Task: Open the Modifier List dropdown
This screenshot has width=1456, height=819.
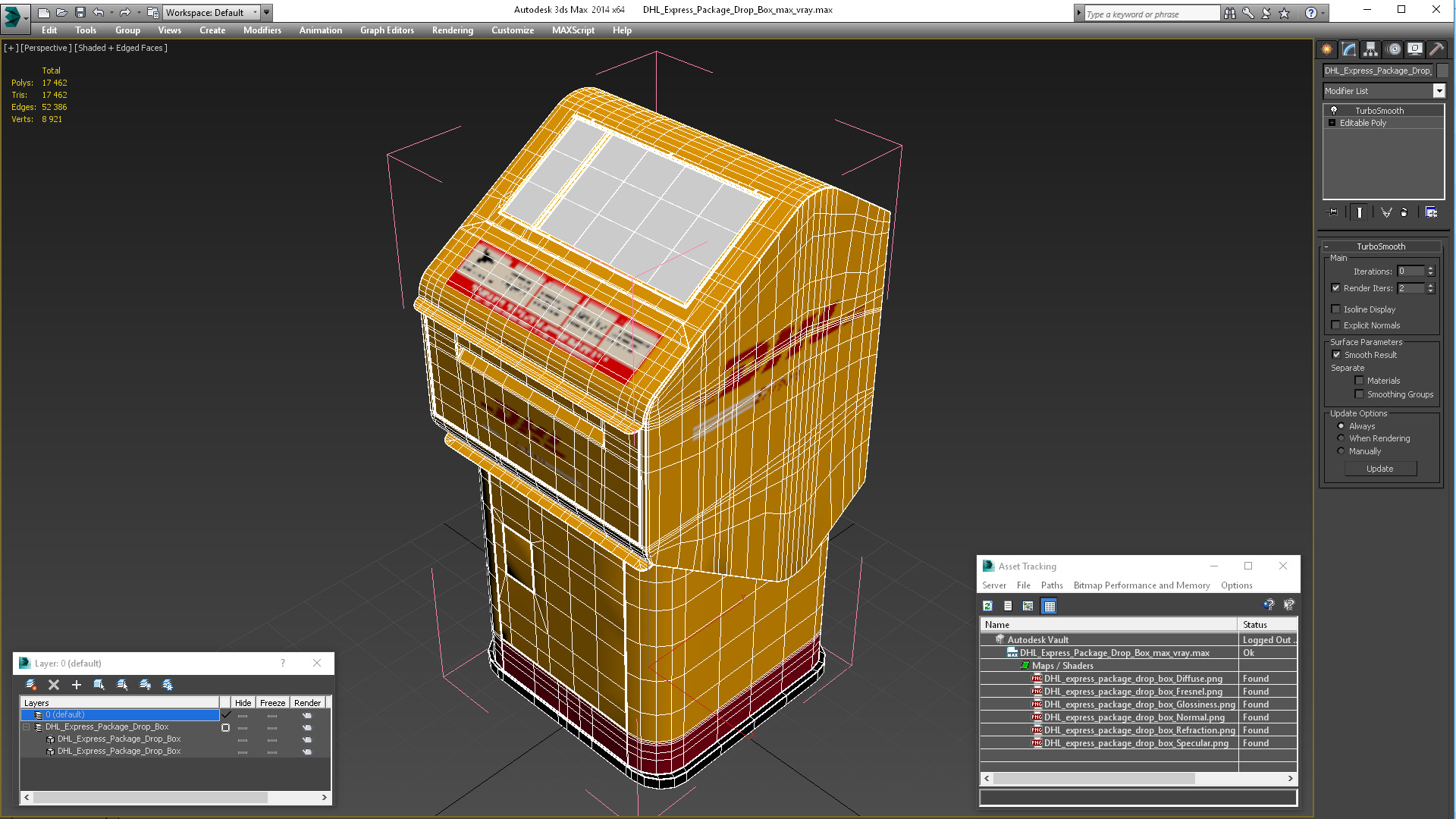Action: point(1439,91)
